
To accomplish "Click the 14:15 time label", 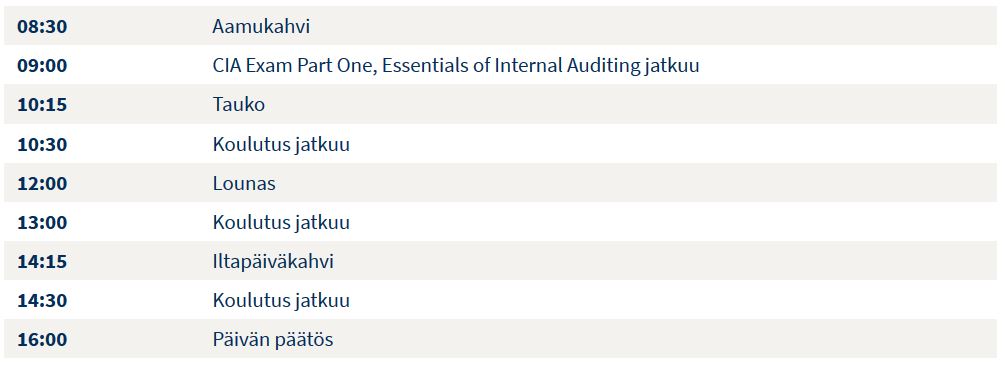I will point(42,262).
